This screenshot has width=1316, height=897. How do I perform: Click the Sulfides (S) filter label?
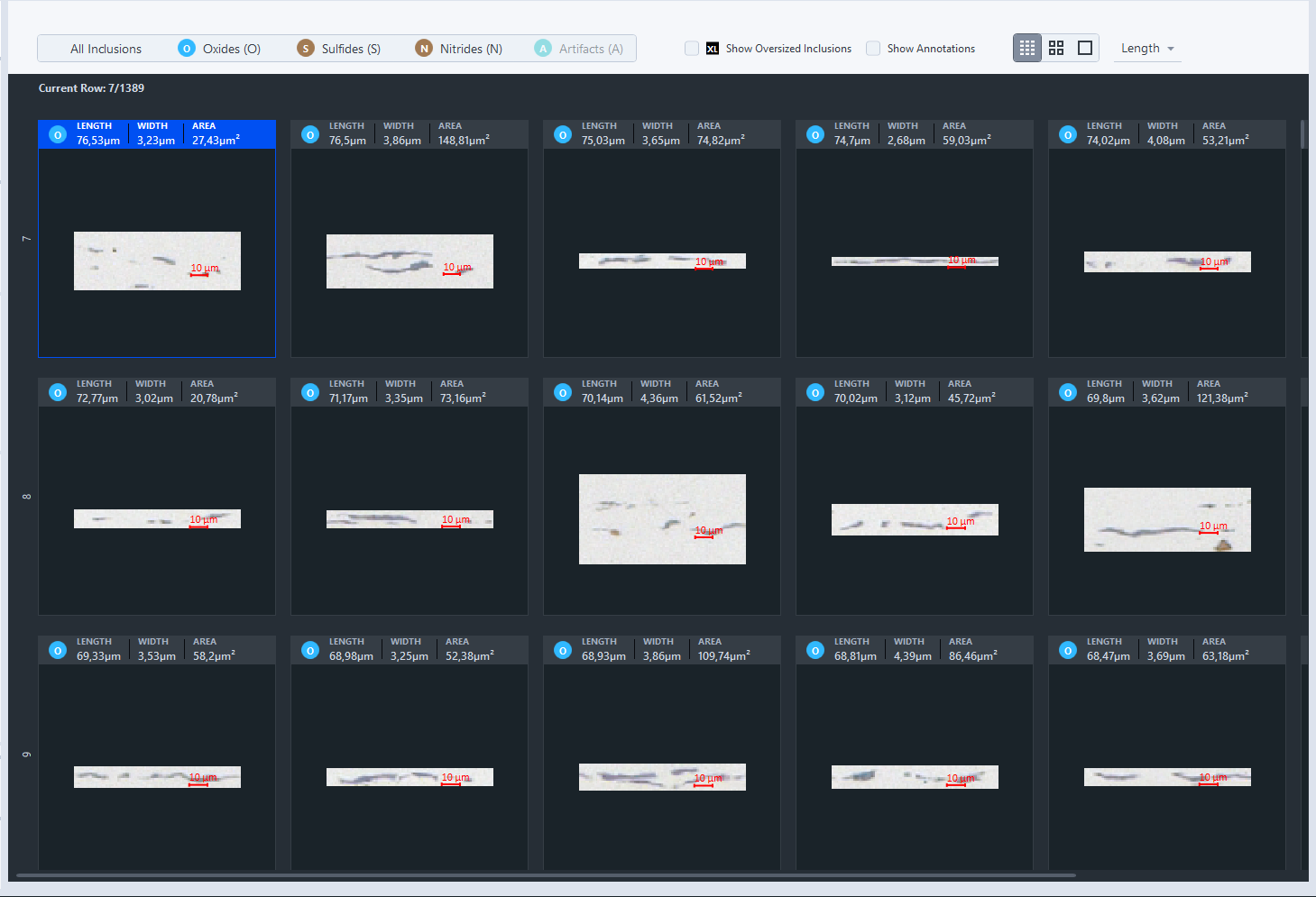[350, 48]
